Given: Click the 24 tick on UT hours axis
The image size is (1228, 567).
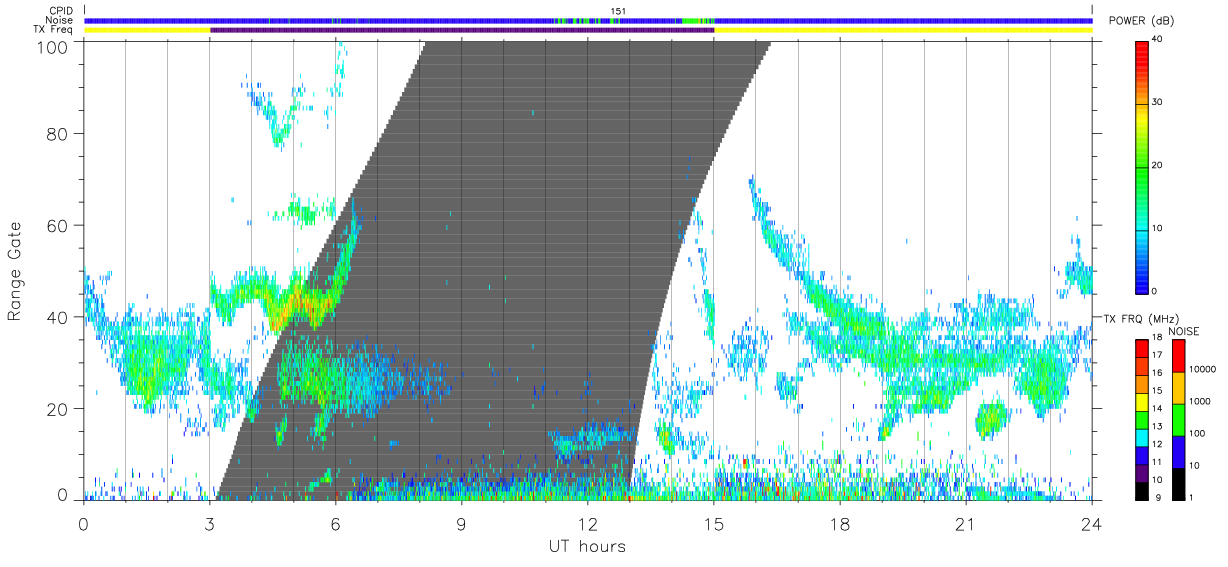Looking at the screenshot, I should pyautogui.click(x=1092, y=522).
